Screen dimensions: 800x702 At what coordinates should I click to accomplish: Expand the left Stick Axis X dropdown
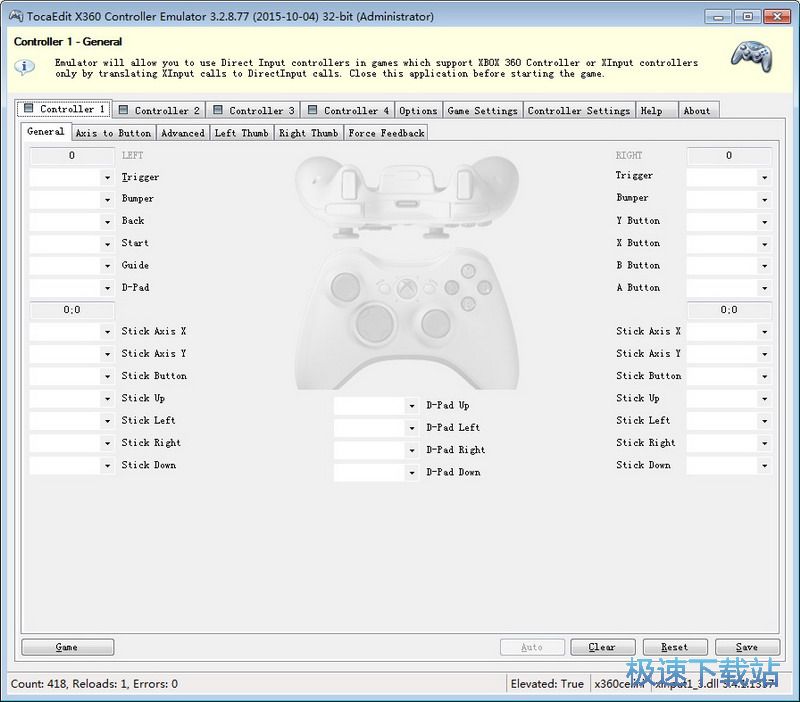[x=107, y=332]
